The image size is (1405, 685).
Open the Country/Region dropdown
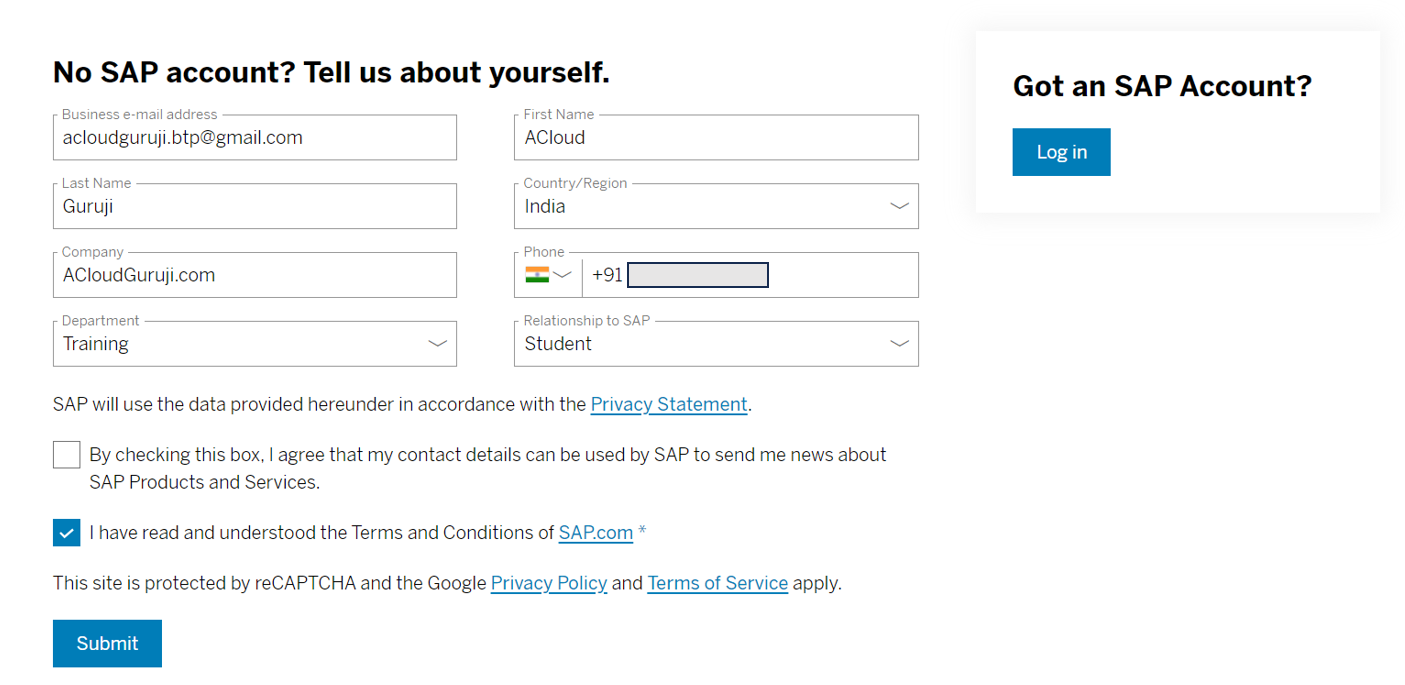tap(716, 207)
